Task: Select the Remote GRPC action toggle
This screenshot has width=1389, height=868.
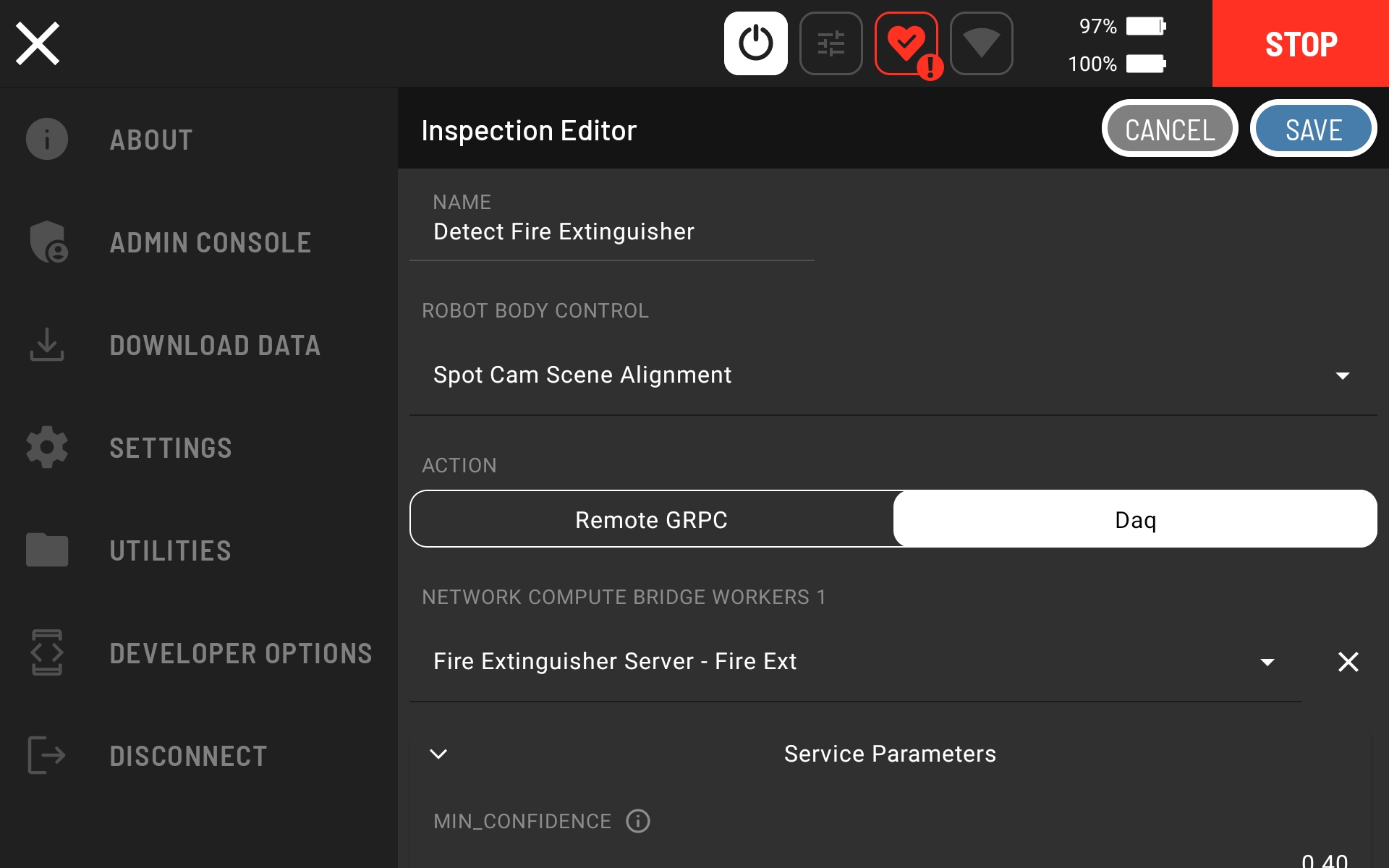Action: coord(651,518)
